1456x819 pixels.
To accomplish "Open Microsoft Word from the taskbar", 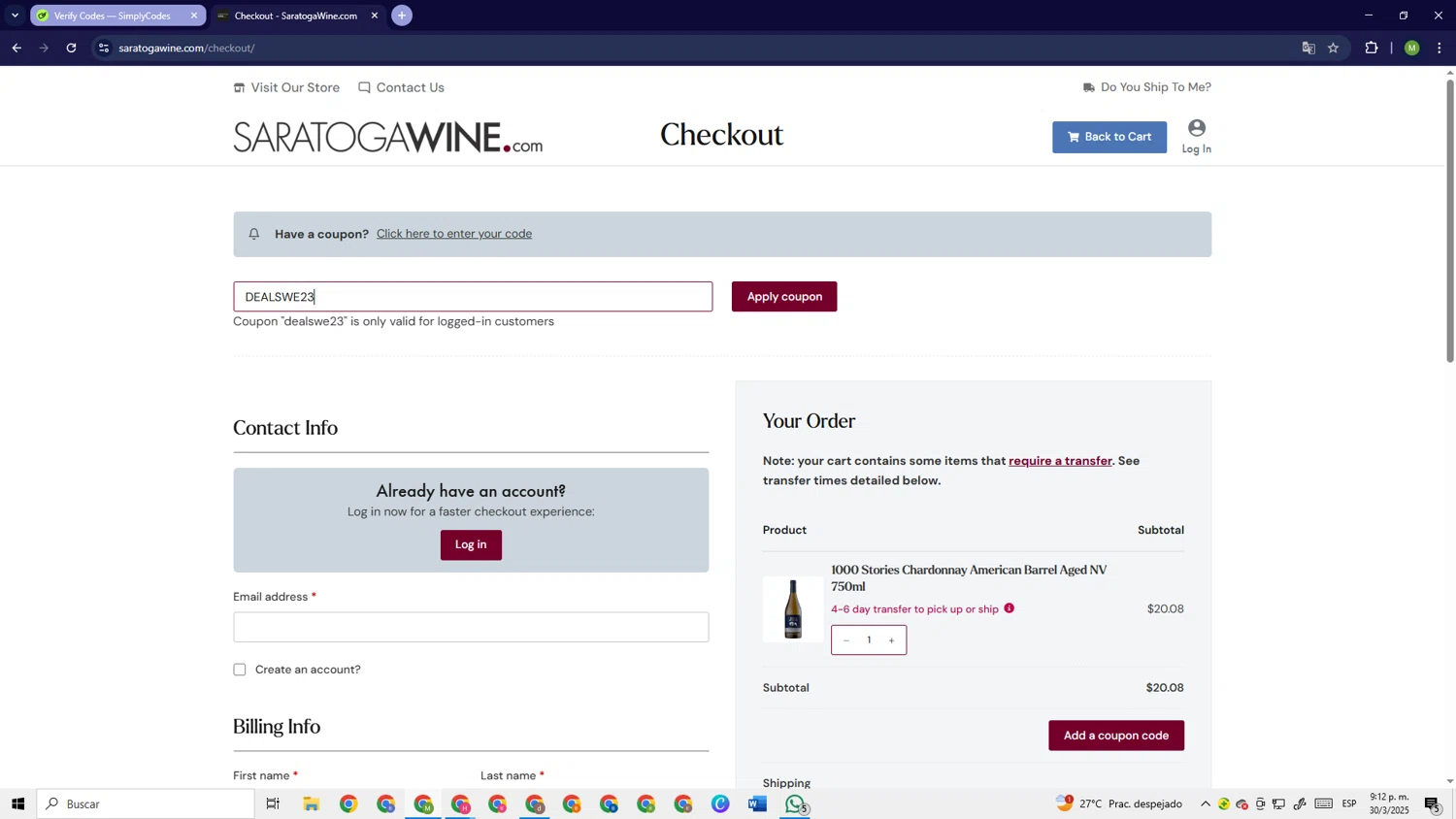I will point(758,803).
